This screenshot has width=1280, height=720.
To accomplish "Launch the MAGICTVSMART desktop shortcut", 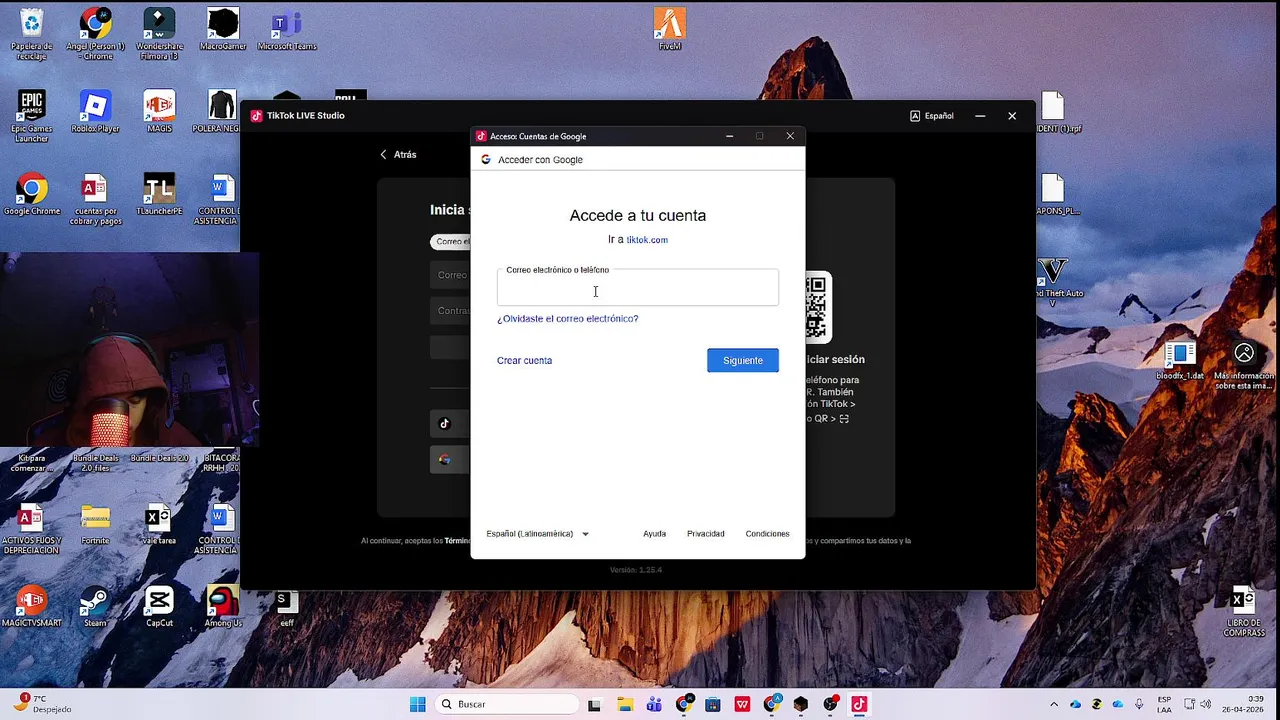I will (x=32, y=607).
